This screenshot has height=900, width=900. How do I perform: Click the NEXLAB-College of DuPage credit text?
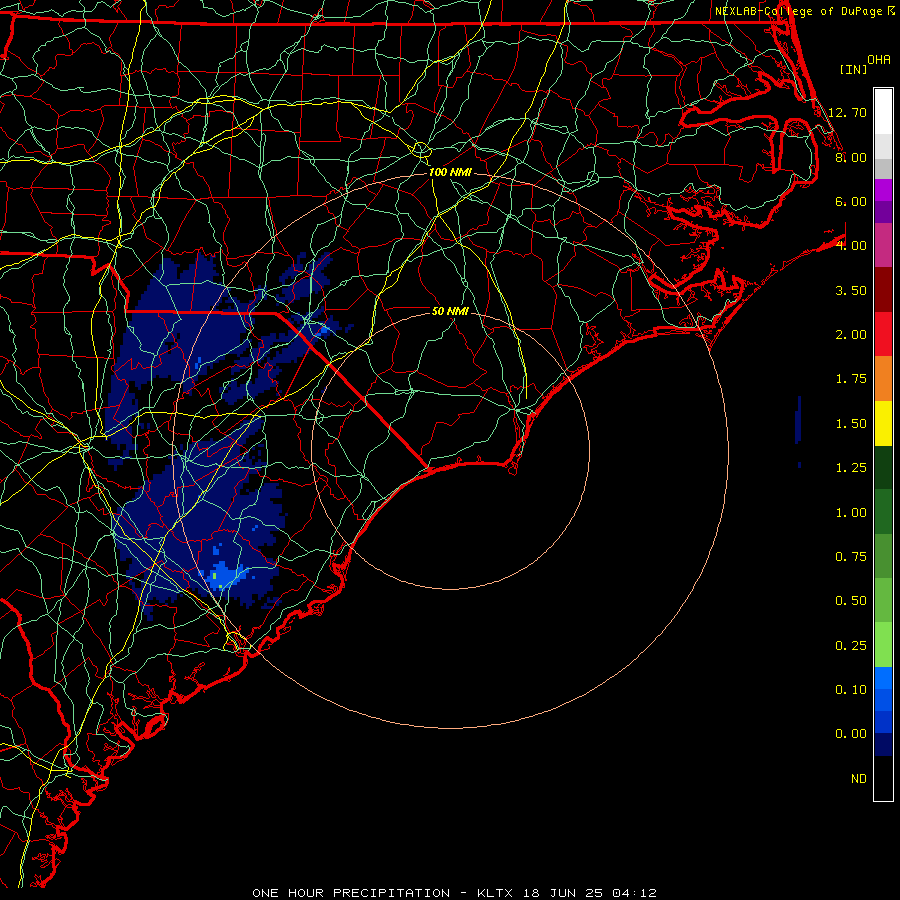pos(799,11)
